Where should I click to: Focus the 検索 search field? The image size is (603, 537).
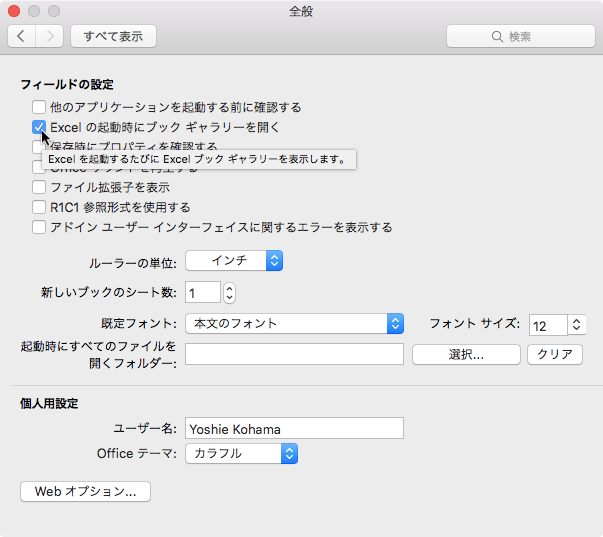(x=521, y=36)
